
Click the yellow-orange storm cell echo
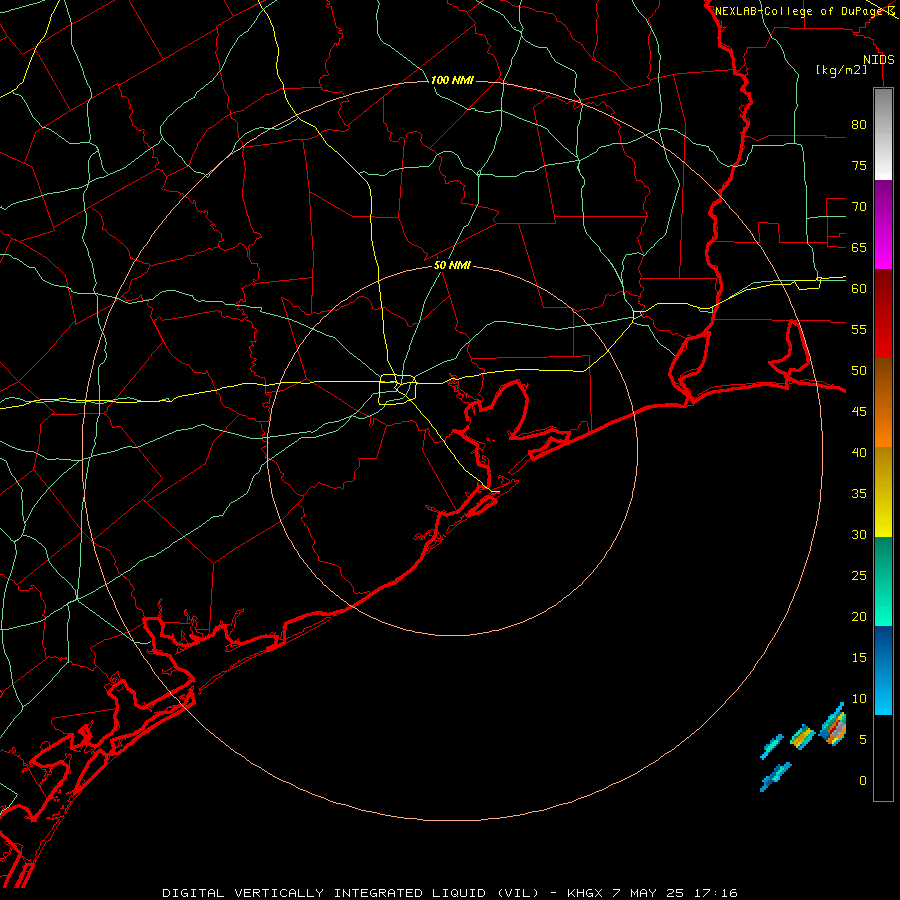click(802, 736)
